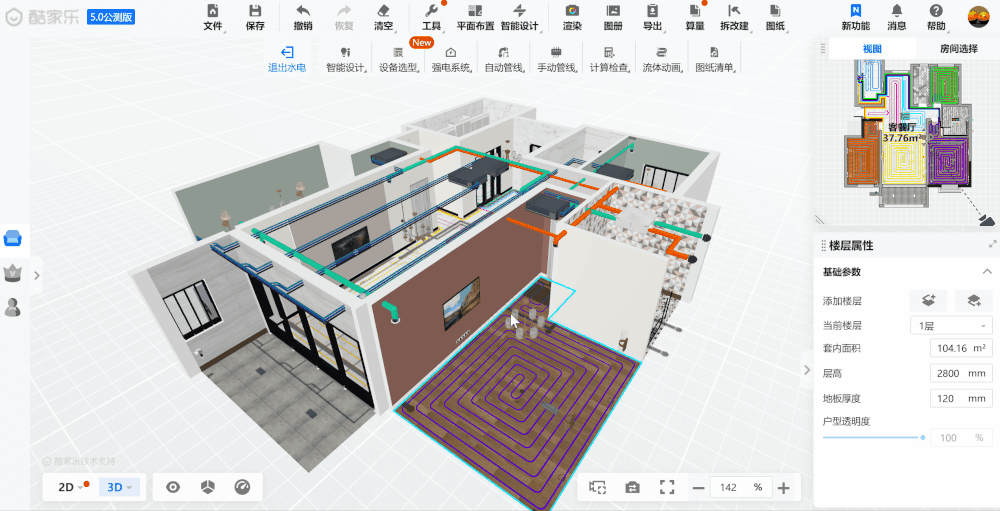The height and width of the screenshot is (511, 1000).
Task: Switch to 房间选择 tab
Action: (958, 48)
